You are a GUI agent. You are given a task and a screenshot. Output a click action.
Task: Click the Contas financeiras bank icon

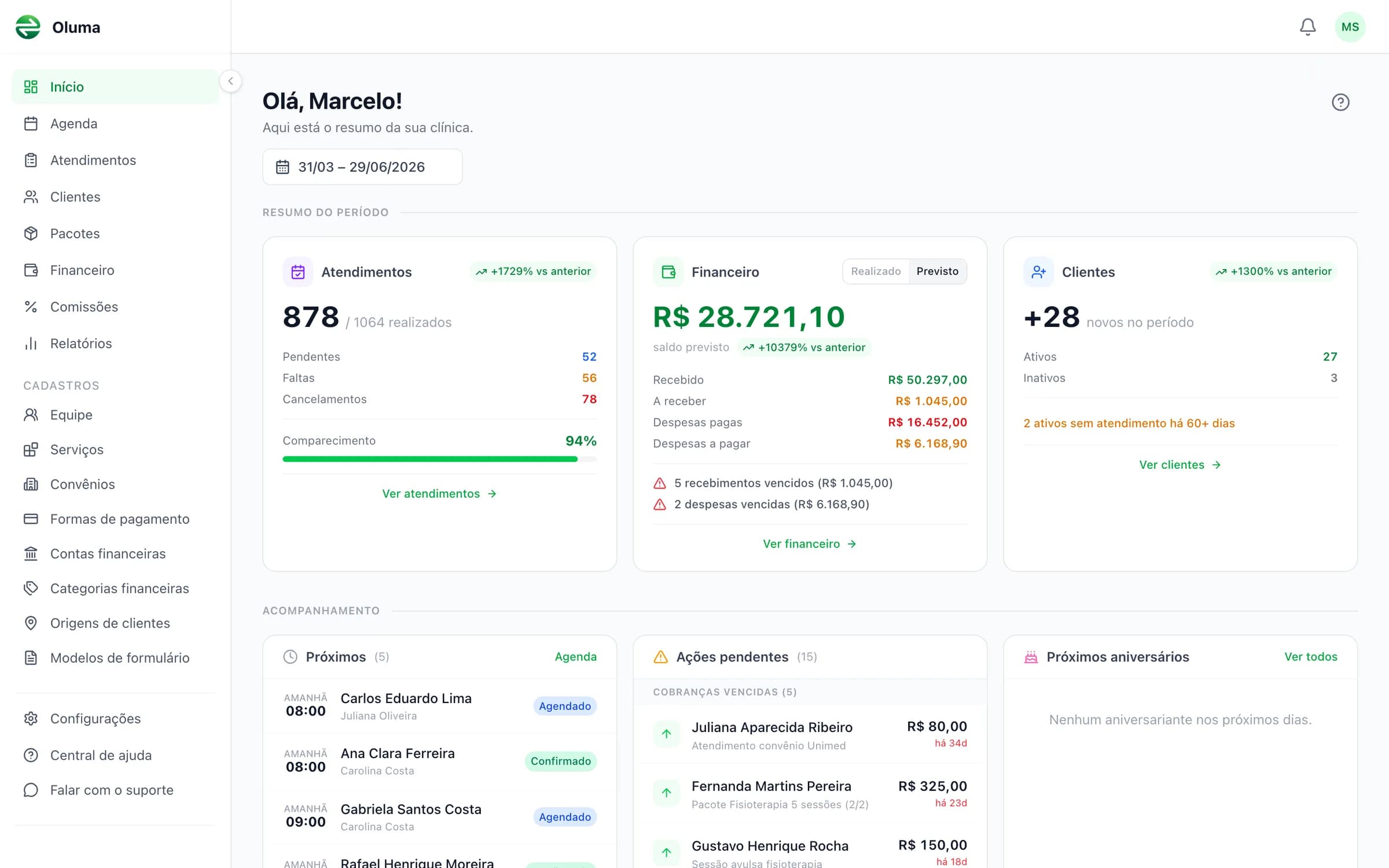(31, 554)
